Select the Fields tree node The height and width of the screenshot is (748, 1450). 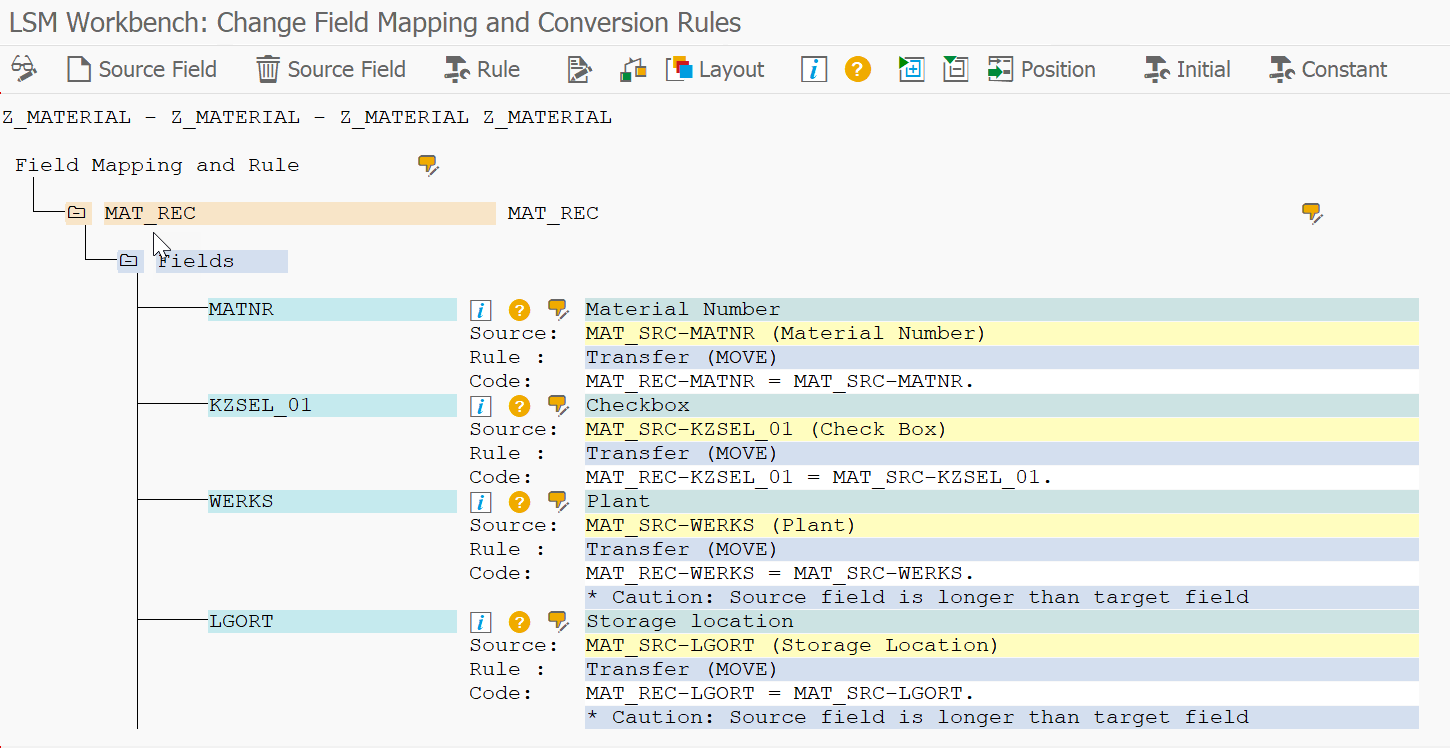coord(221,261)
